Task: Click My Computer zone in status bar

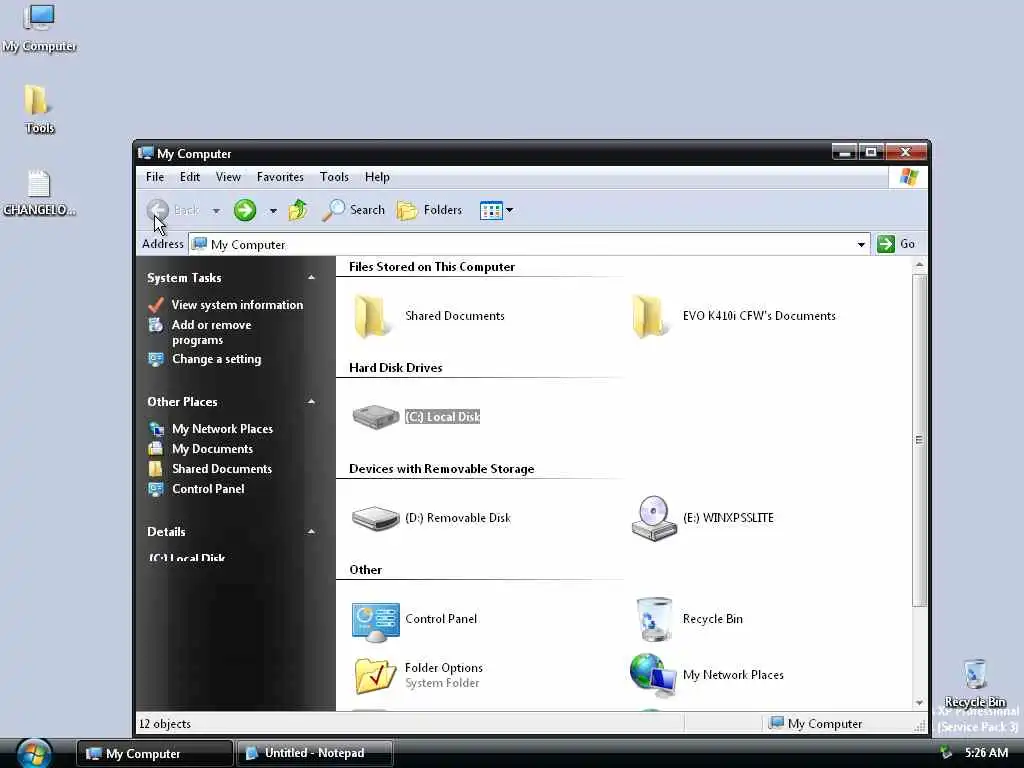Action: 816,724
